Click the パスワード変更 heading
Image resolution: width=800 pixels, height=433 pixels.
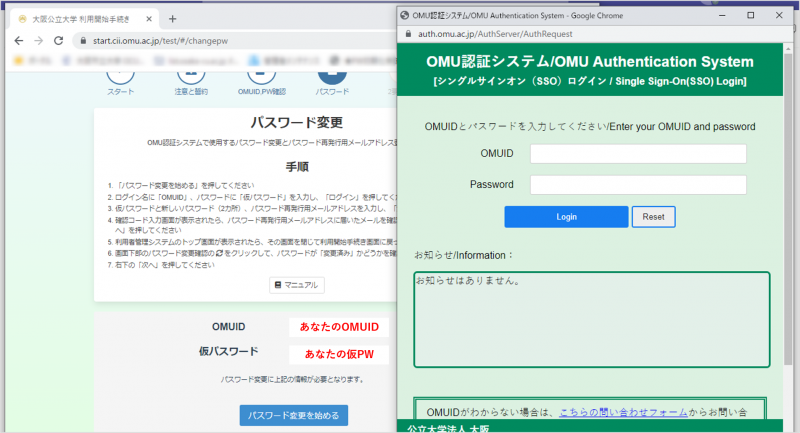[296, 122]
